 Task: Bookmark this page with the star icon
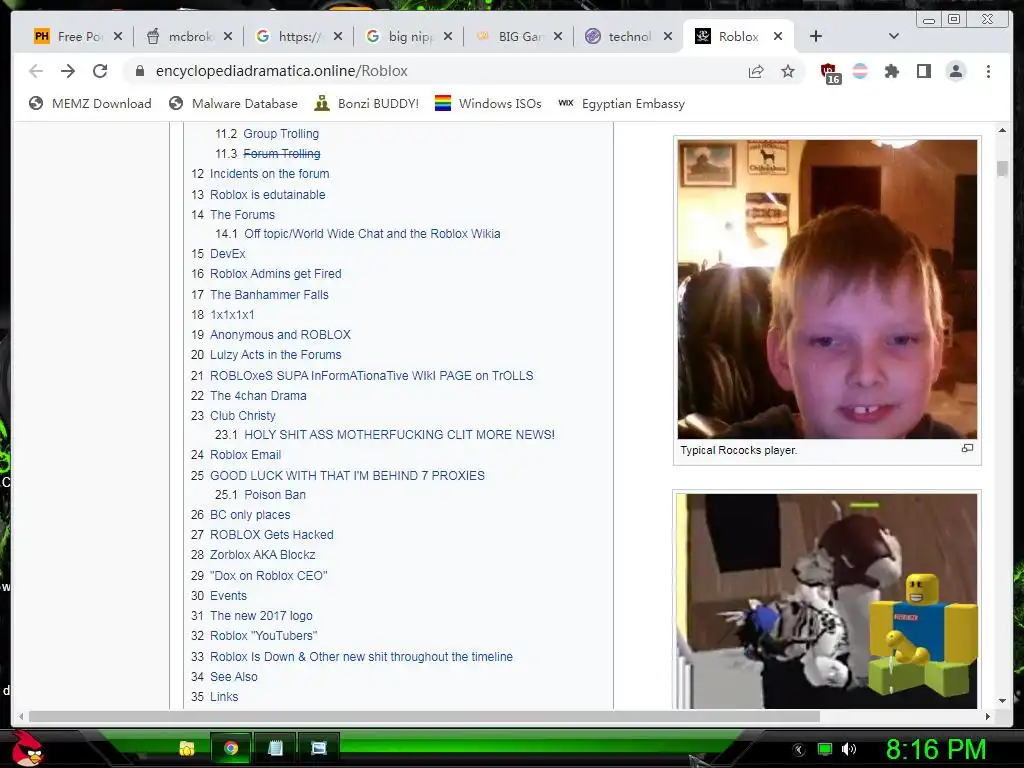click(x=788, y=71)
